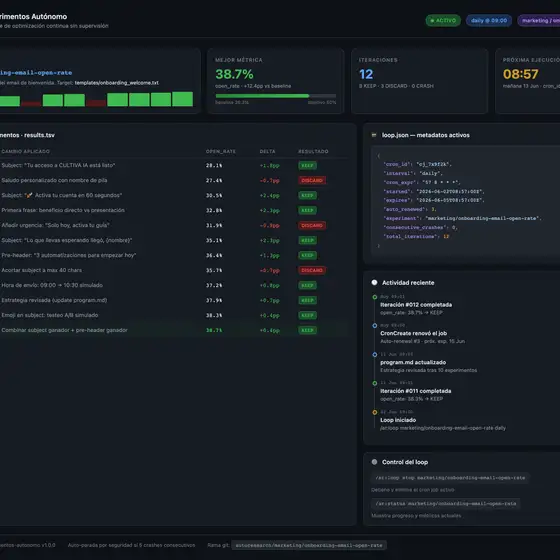Viewport: 560px width, 560px height.
Task: Click the green marker for Iteración #012 completada
Action: (375, 297)
